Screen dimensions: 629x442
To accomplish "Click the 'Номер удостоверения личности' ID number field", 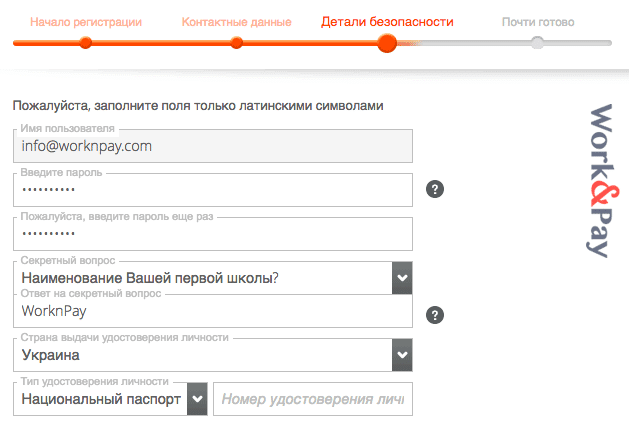I will (x=313, y=399).
